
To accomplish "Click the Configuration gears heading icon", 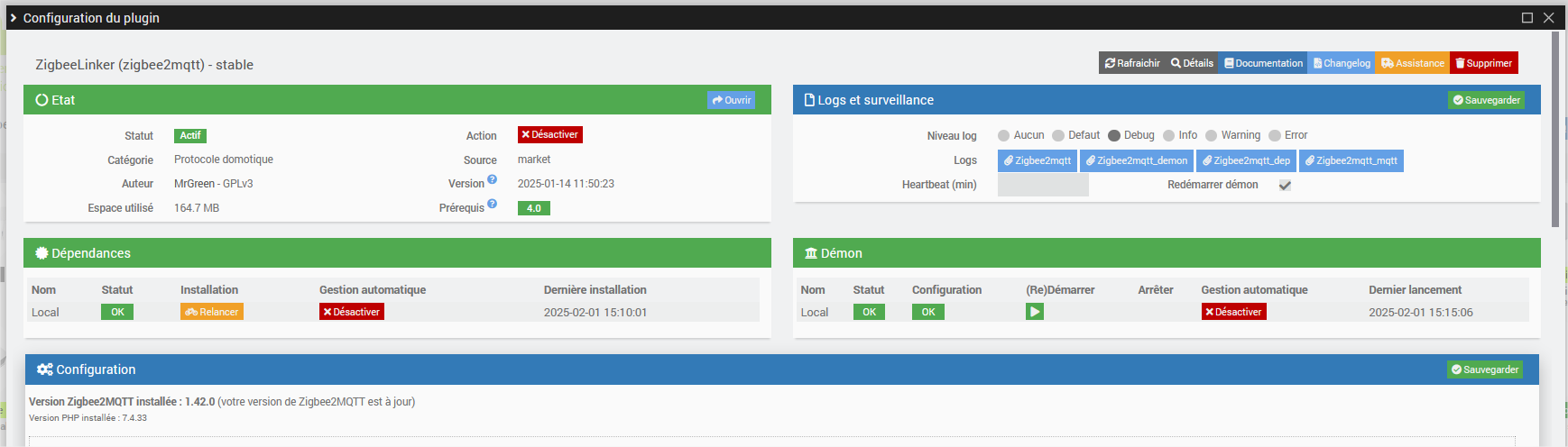I will pos(45,369).
